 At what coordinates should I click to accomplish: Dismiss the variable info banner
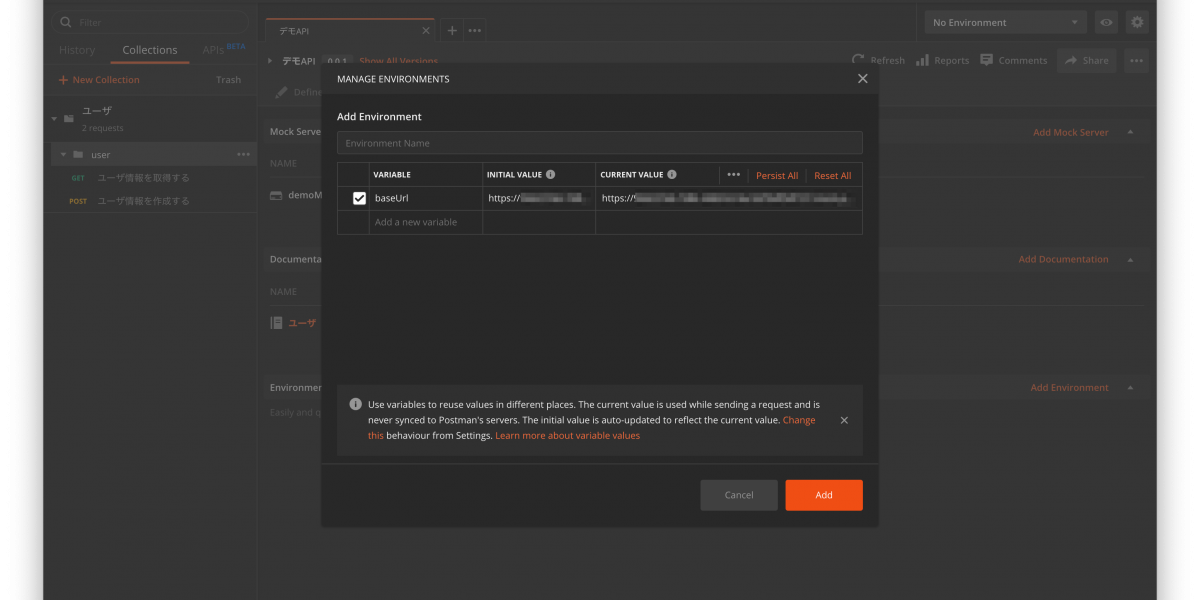(x=844, y=421)
